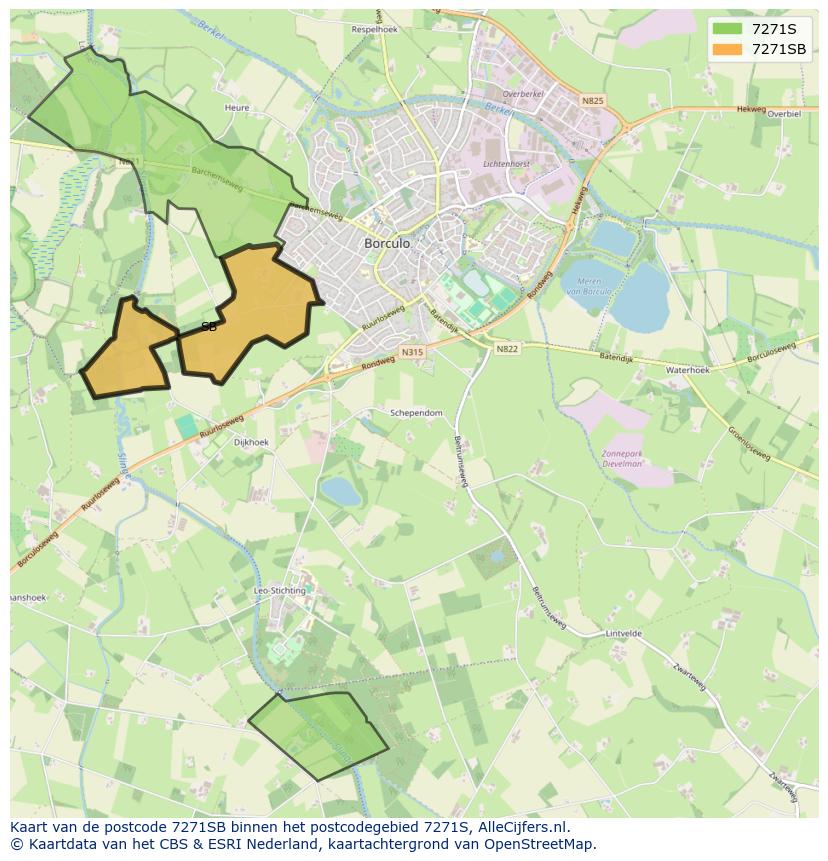Click the green postcode polygon south of Leo-Stichting

pyautogui.click(x=315, y=735)
